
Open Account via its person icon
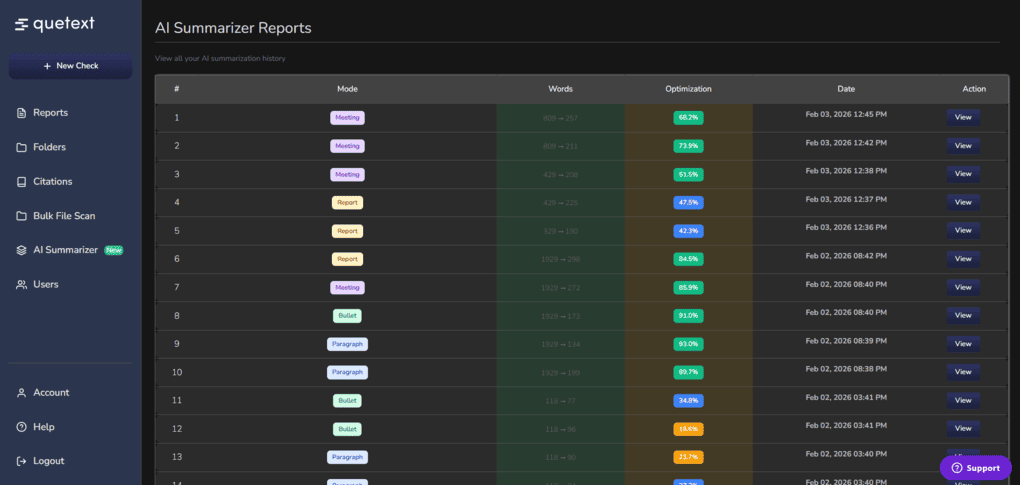click(x=21, y=393)
